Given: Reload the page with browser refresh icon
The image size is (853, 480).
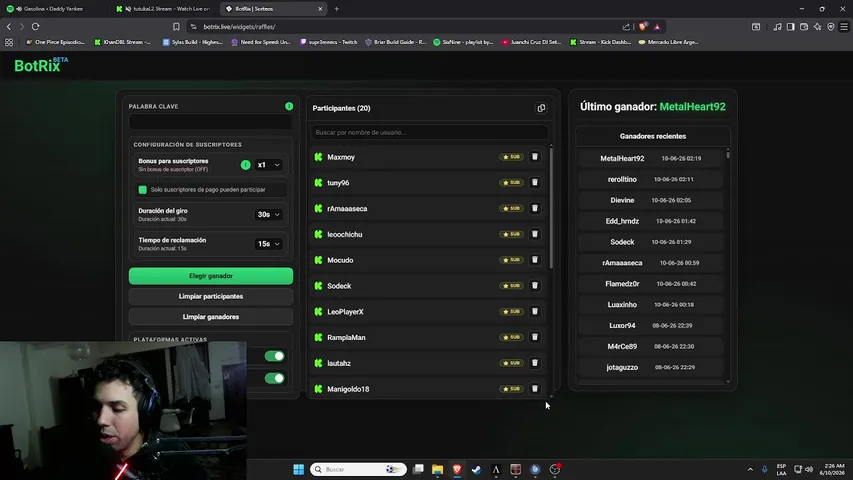Looking at the screenshot, I should (35, 26).
